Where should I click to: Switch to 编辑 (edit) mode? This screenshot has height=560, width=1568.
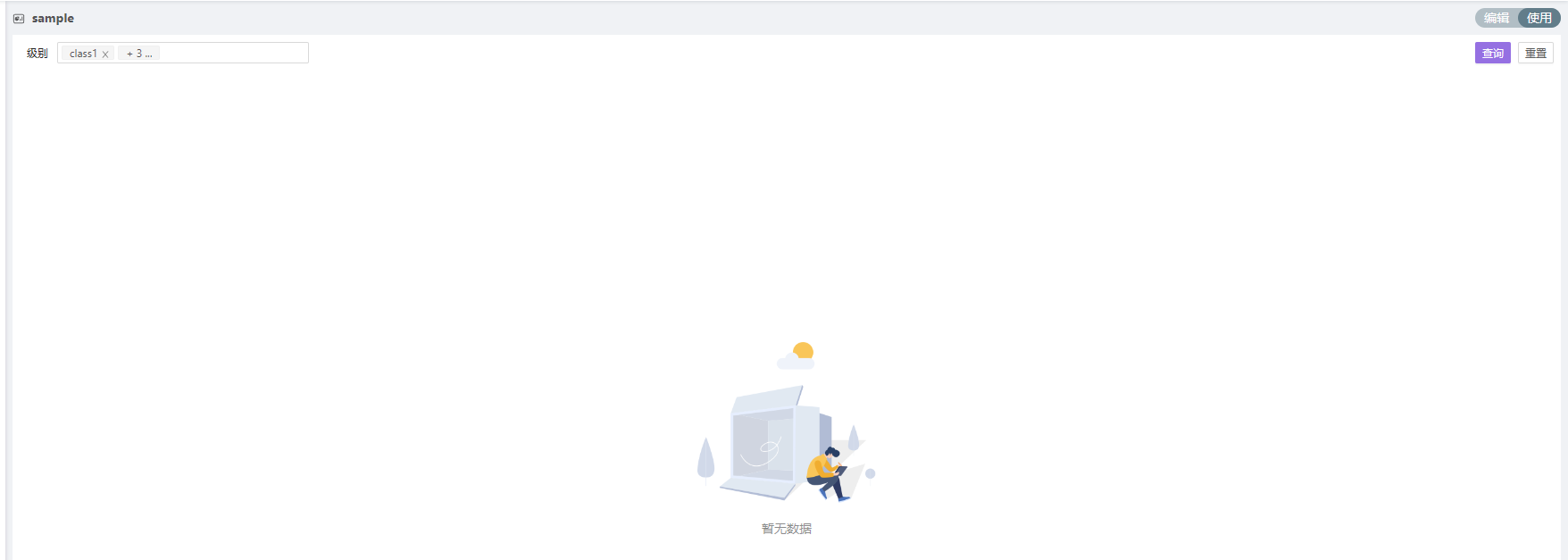tap(1497, 18)
